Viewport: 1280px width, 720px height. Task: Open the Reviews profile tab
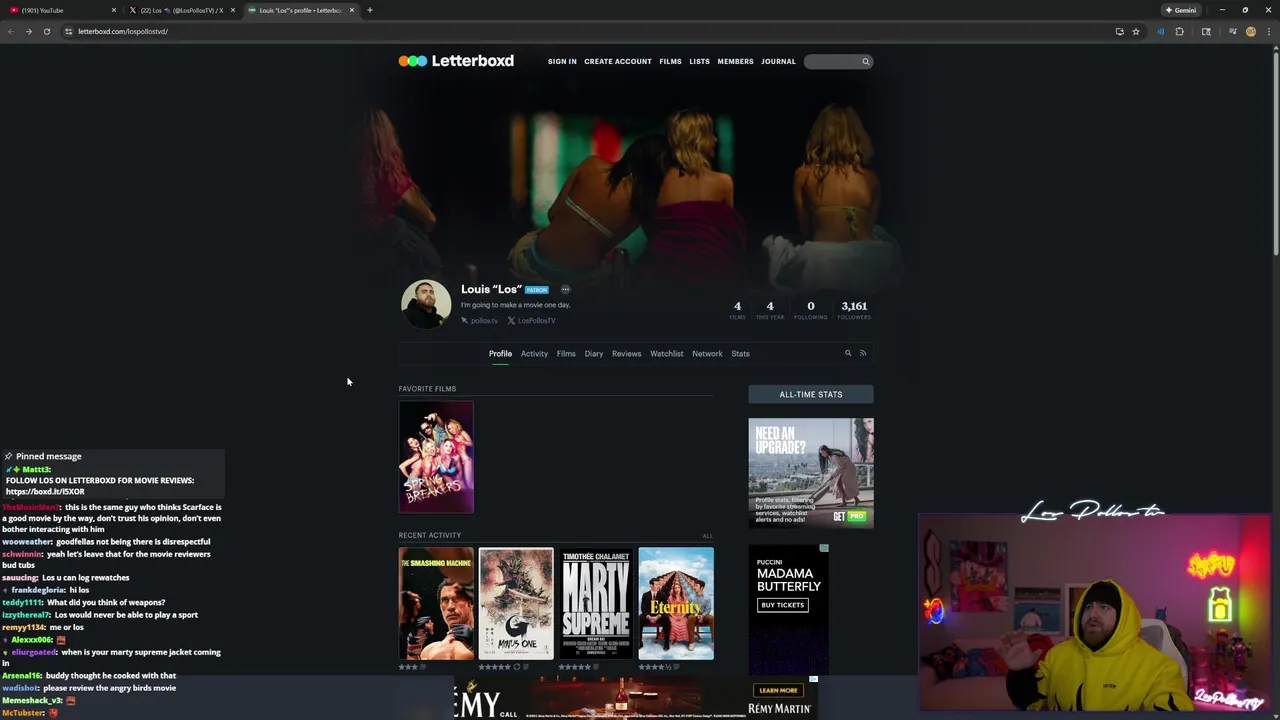point(627,353)
